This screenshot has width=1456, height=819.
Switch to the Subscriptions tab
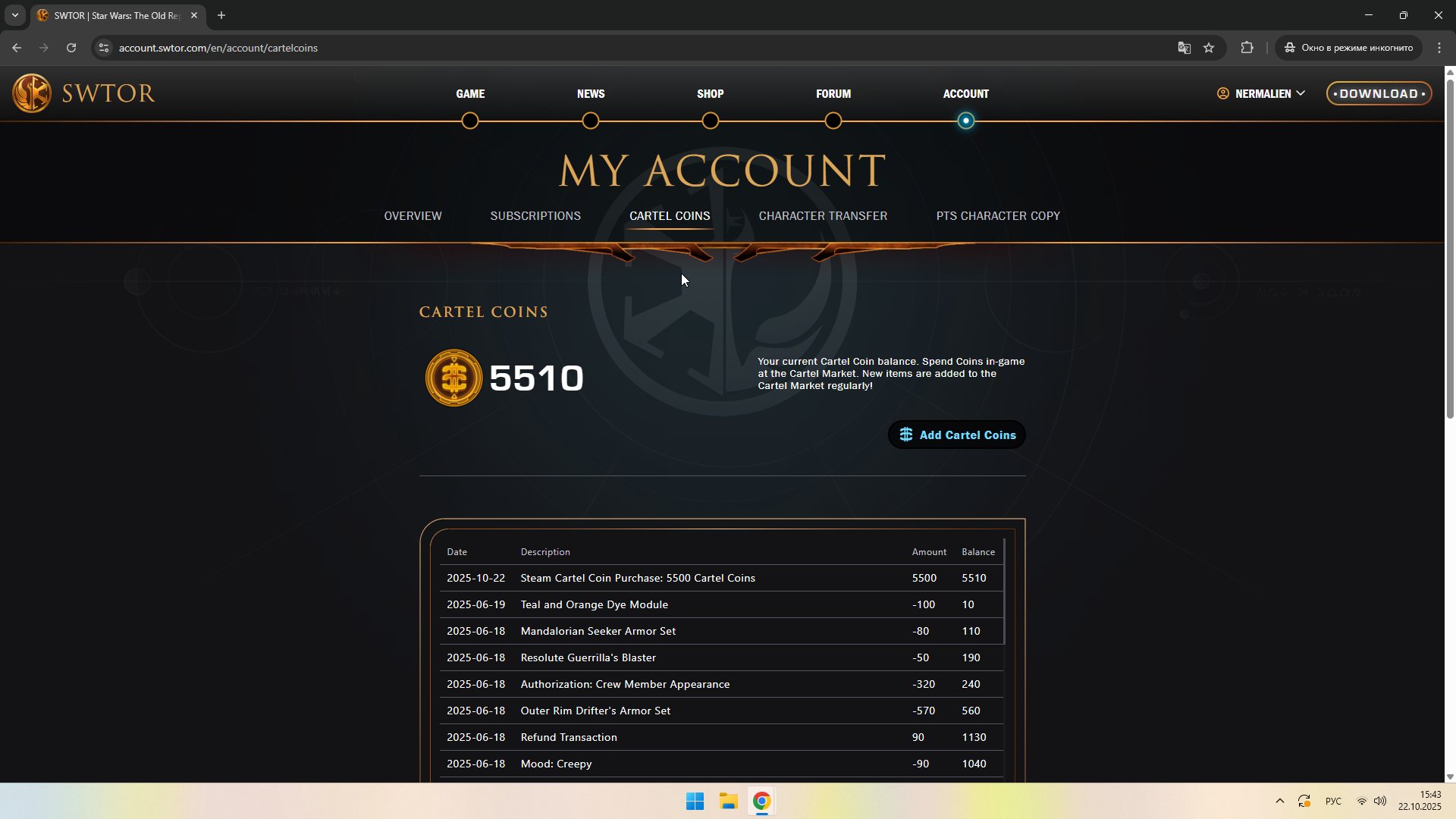click(535, 216)
